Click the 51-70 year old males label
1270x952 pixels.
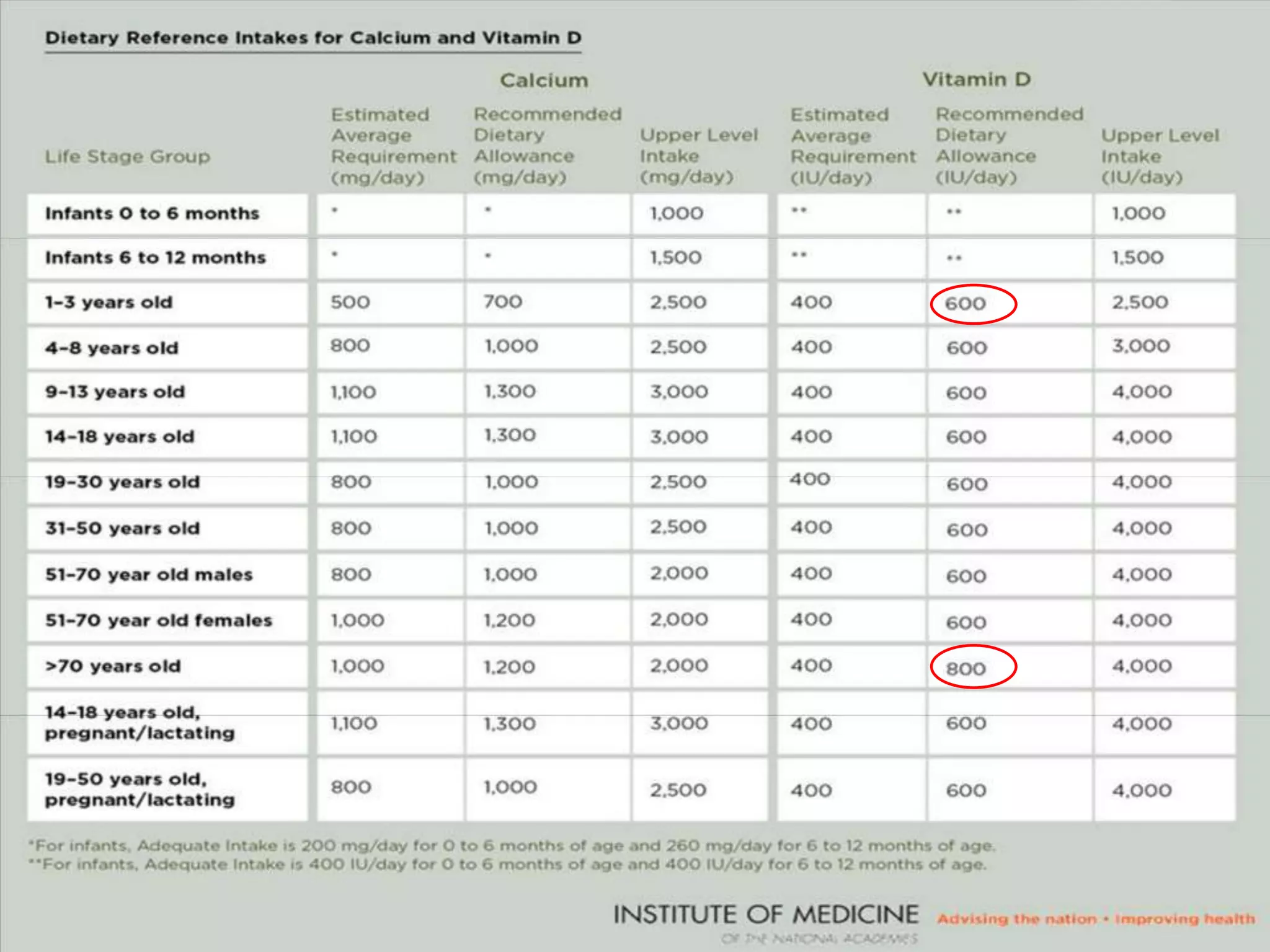(149, 575)
